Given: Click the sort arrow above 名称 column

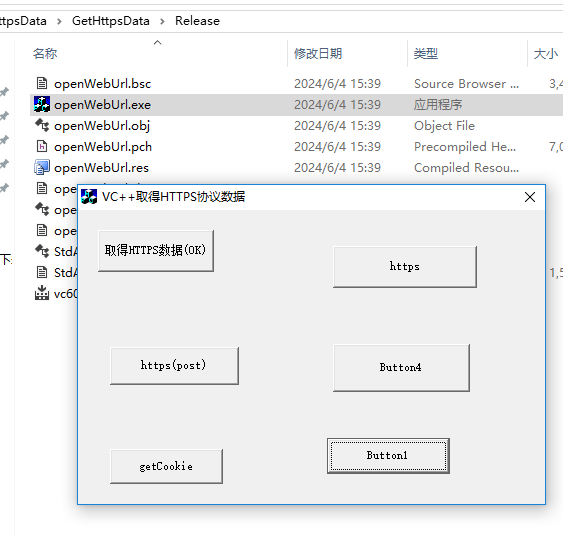Looking at the screenshot, I should [x=157, y=42].
